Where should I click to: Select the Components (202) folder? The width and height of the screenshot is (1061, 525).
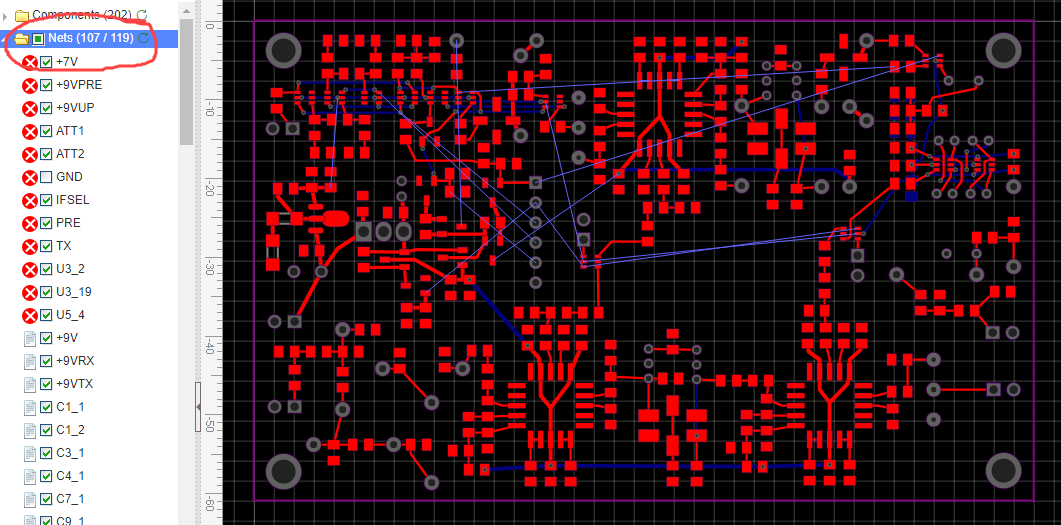click(x=80, y=15)
